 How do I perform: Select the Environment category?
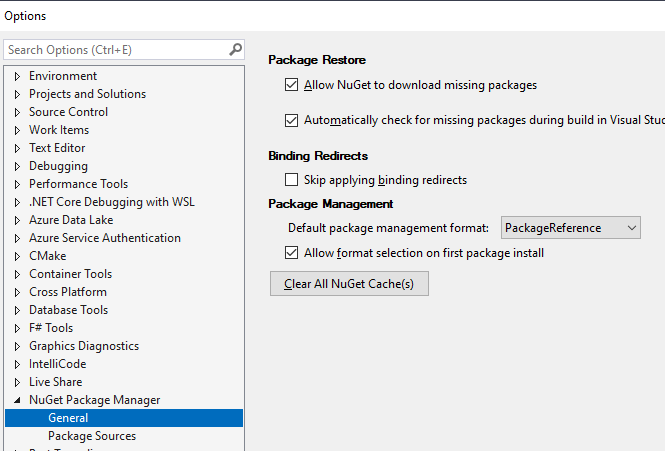63,76
